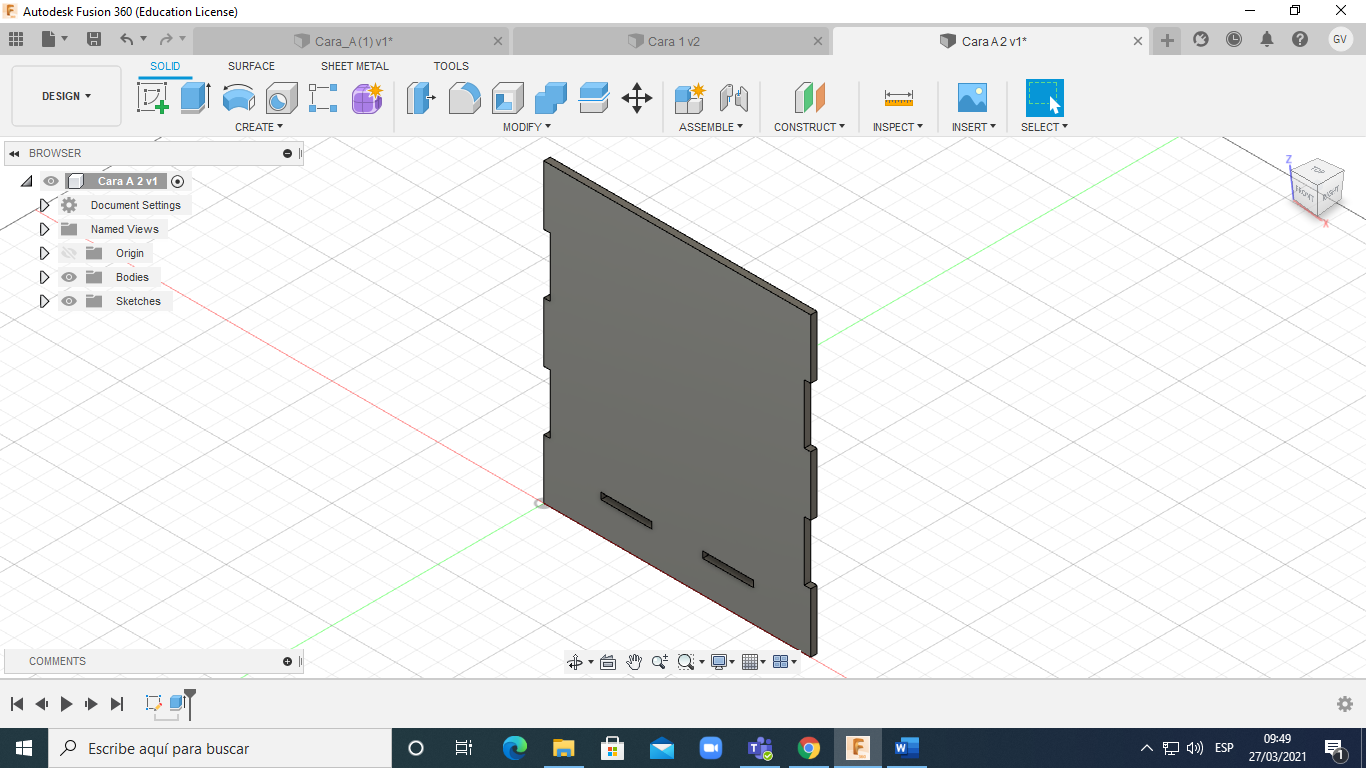Select the Create Form tool
1366x768 pixels.
pos(367,98)
